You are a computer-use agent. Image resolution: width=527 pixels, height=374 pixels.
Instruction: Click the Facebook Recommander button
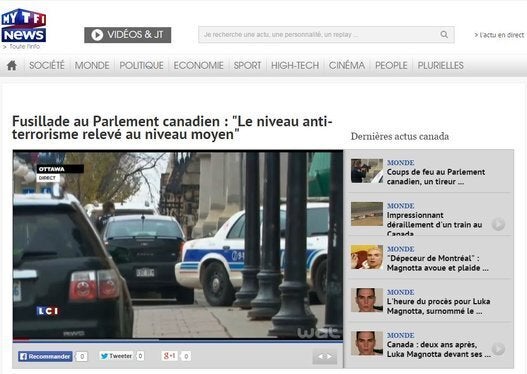coord(45,356)
